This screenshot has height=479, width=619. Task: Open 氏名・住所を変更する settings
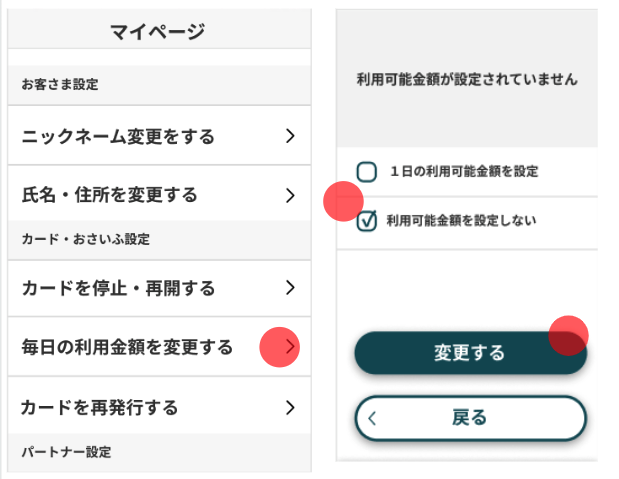click(x=109, y=194)
